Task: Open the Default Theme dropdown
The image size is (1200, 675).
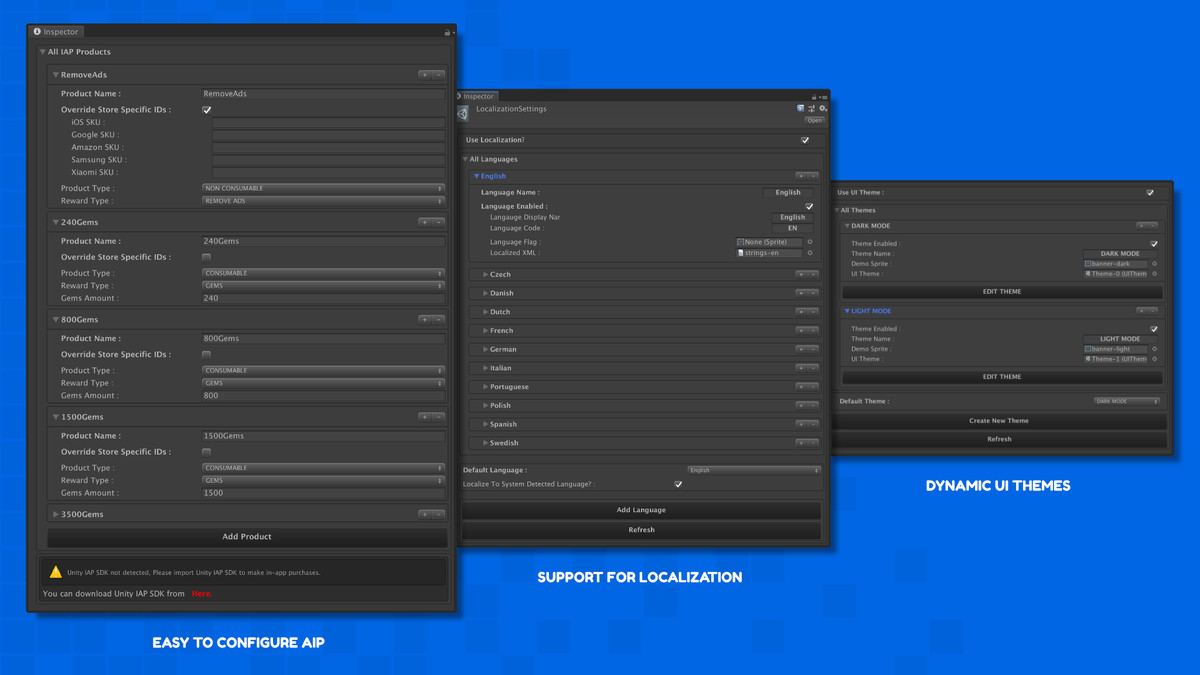Action: 1127,401
